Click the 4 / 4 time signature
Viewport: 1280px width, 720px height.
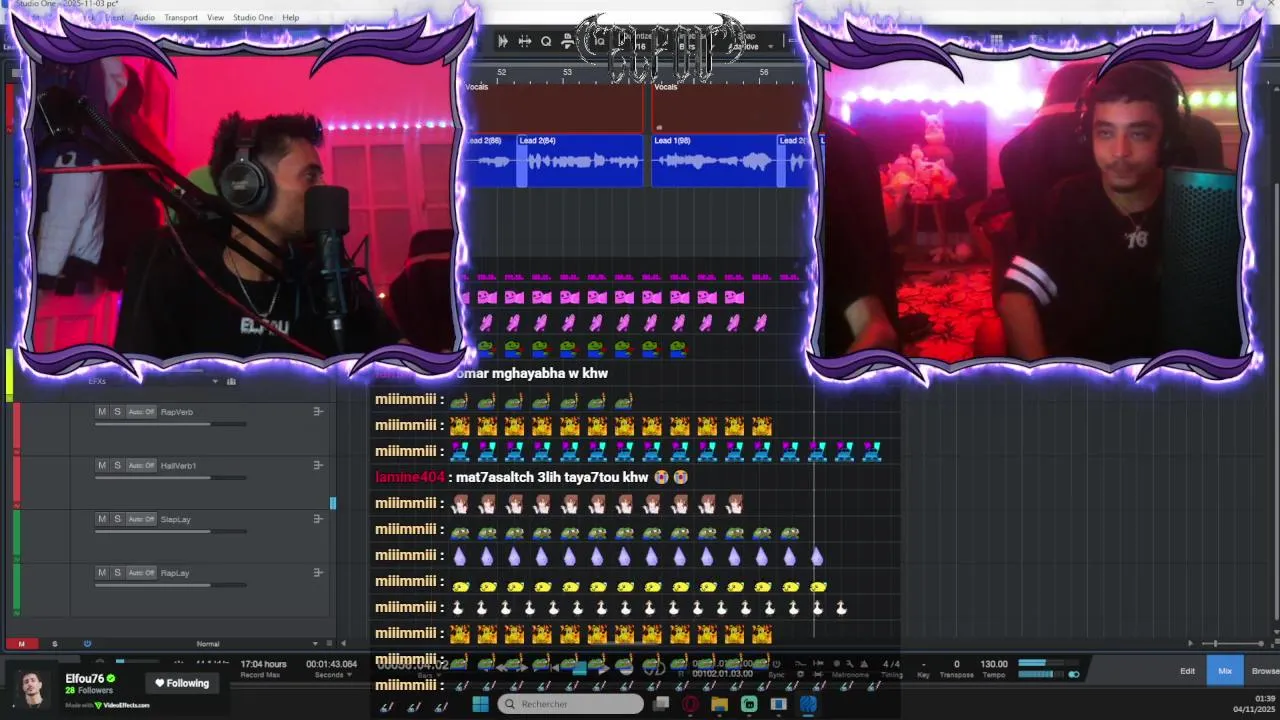pos(891,664)
